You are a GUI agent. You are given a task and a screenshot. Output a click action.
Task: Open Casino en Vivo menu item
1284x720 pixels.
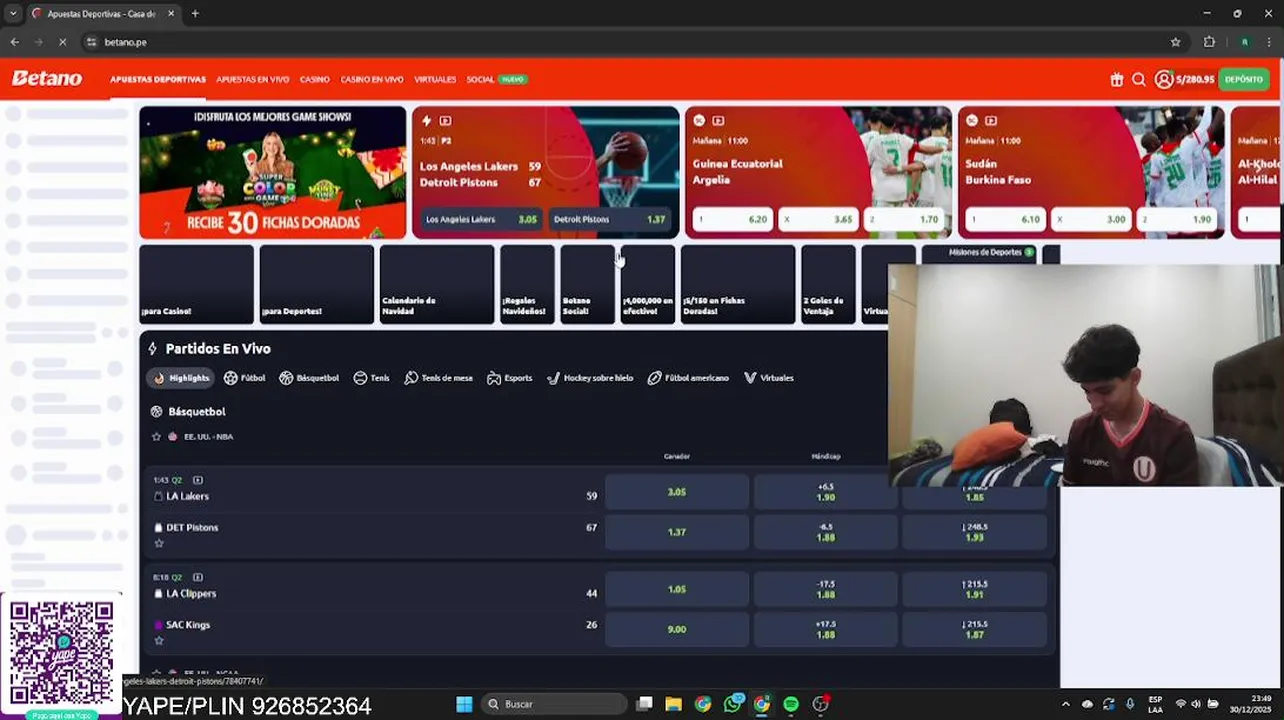372,79
